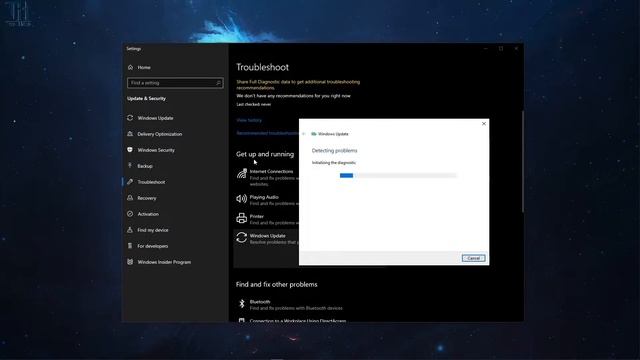The height and width of the screenshot is (360, 640).
Task: Click the Windows Insider Program icon
Action: (130, 262)
